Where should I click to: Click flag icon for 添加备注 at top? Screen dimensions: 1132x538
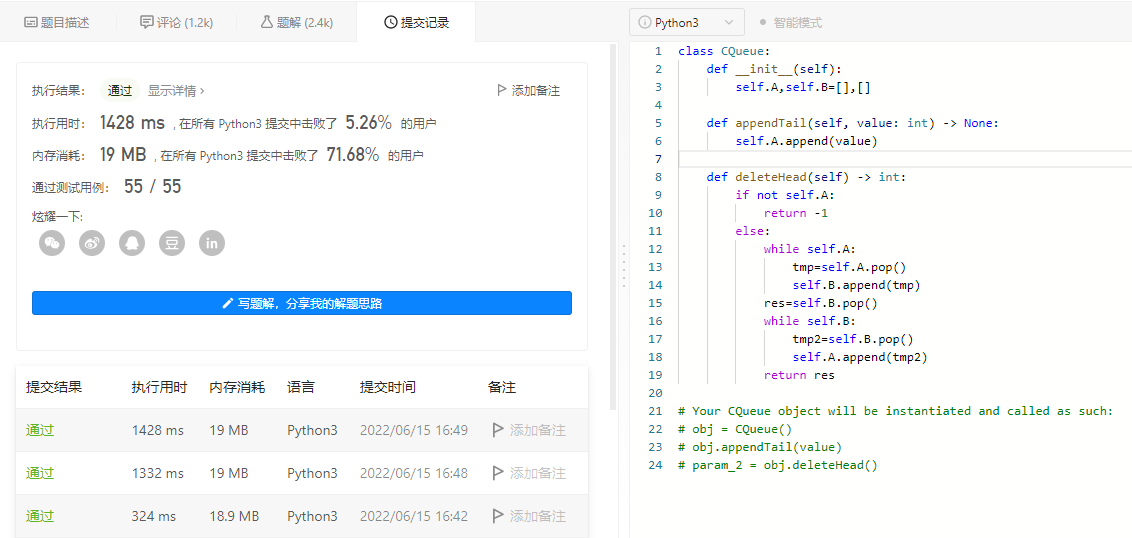[502, 90]
